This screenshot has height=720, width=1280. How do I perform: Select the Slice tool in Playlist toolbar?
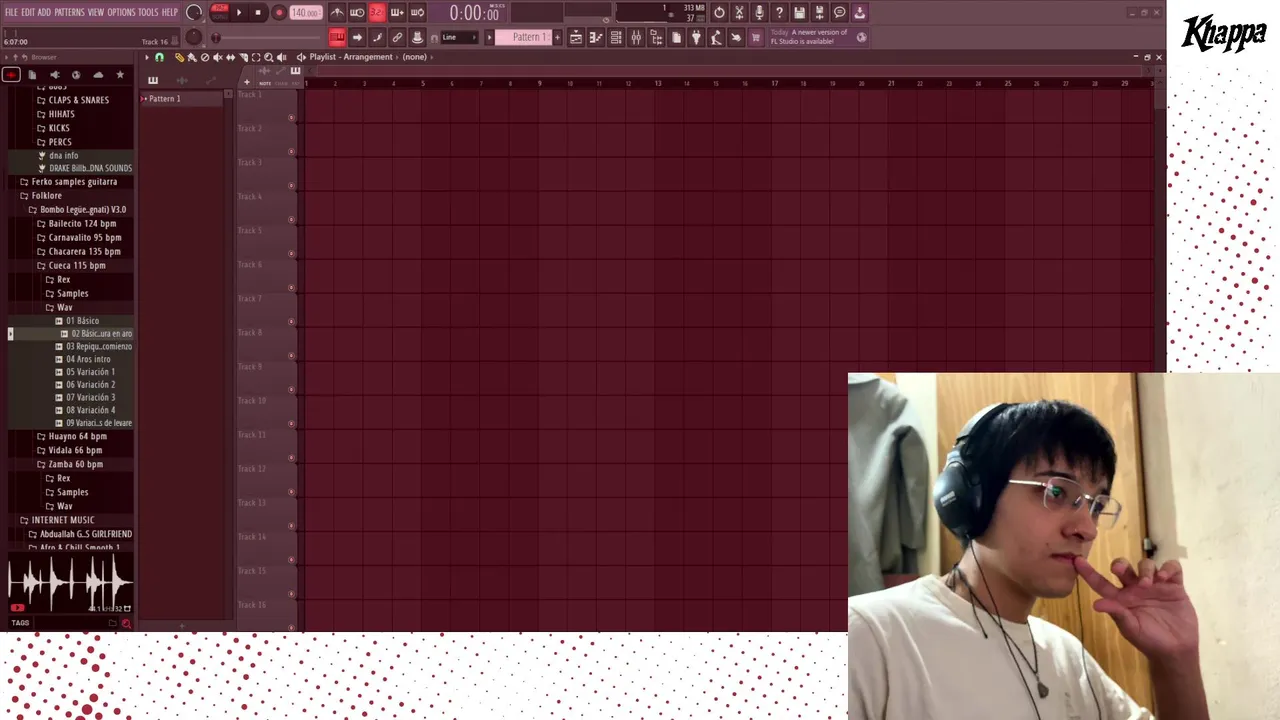(x=243, y=57)
